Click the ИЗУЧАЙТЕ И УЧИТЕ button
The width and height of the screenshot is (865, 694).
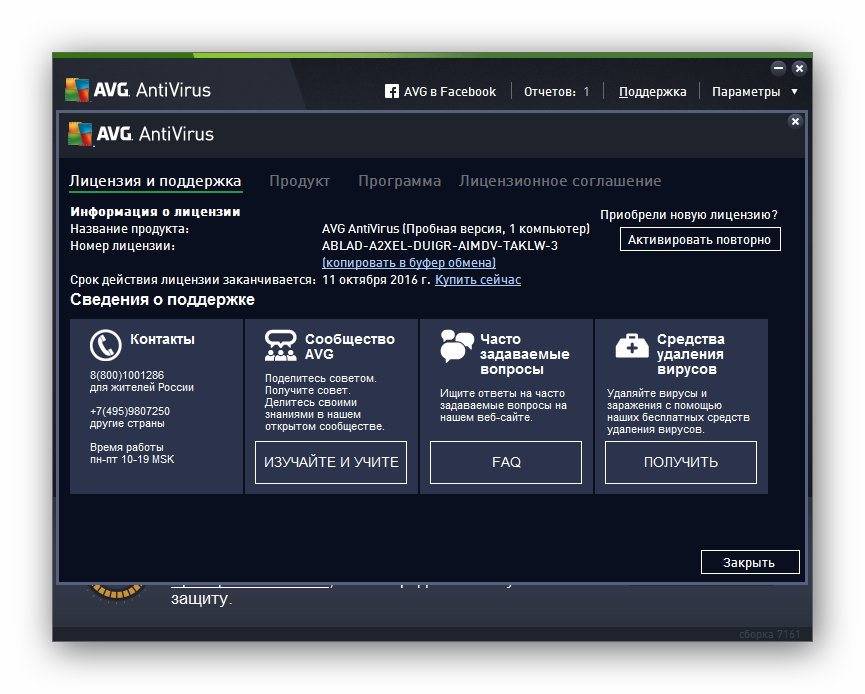click(x=331, y=462)
